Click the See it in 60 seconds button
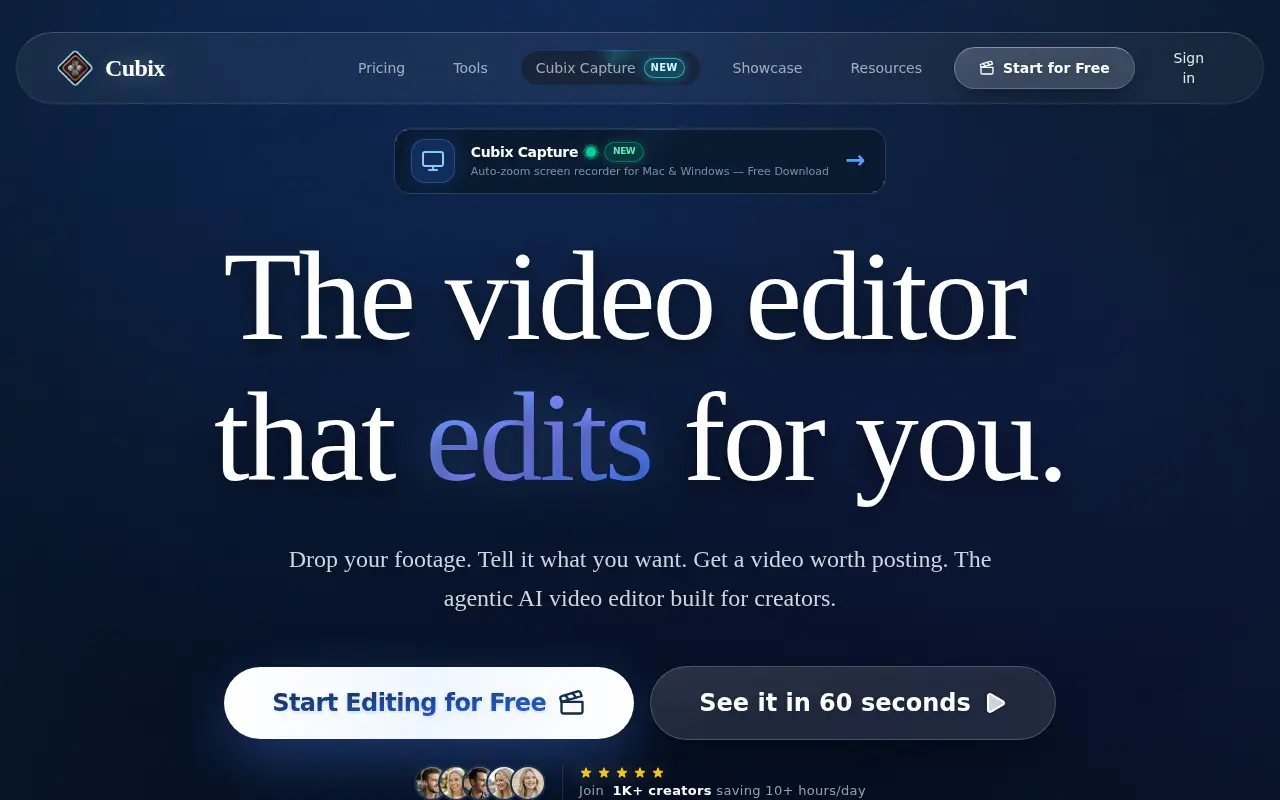Image resolution: width=1280 pixels, height=800 pixels. [x=853, y=703]
